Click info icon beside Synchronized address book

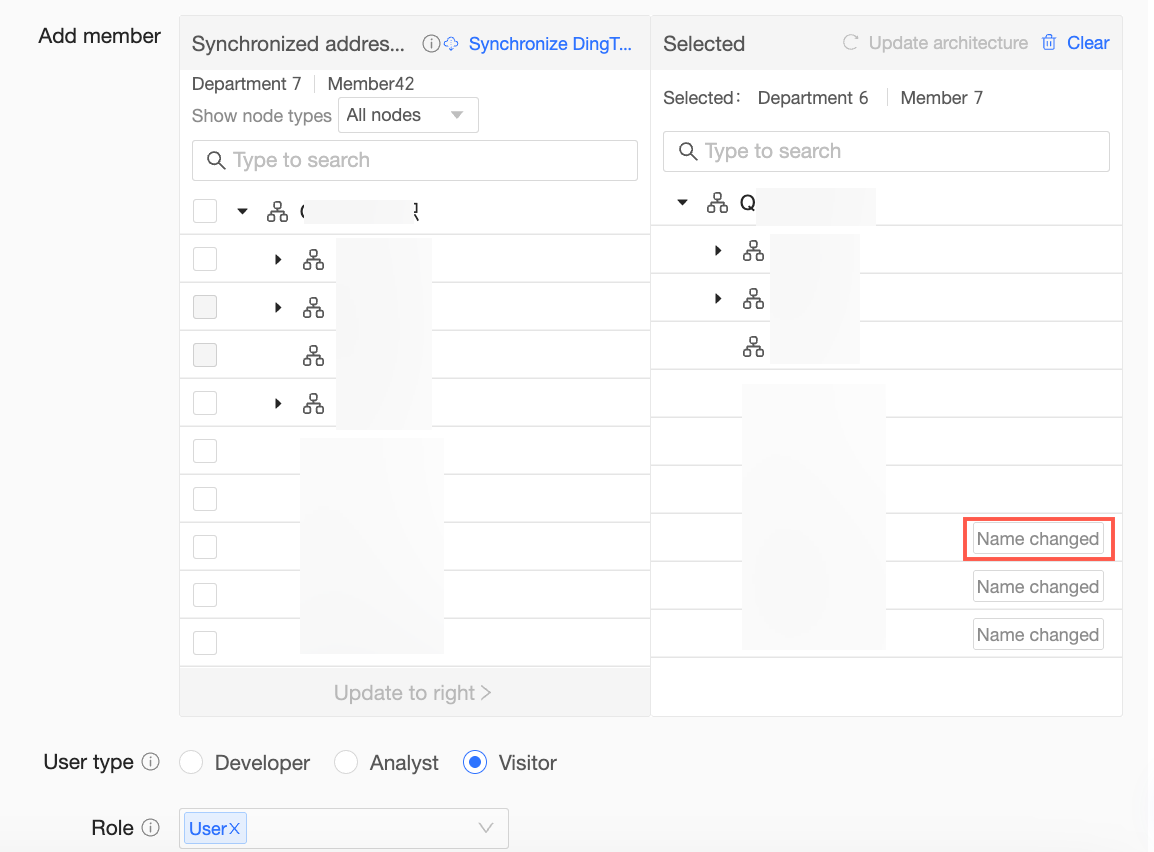[x=431, y=44]
